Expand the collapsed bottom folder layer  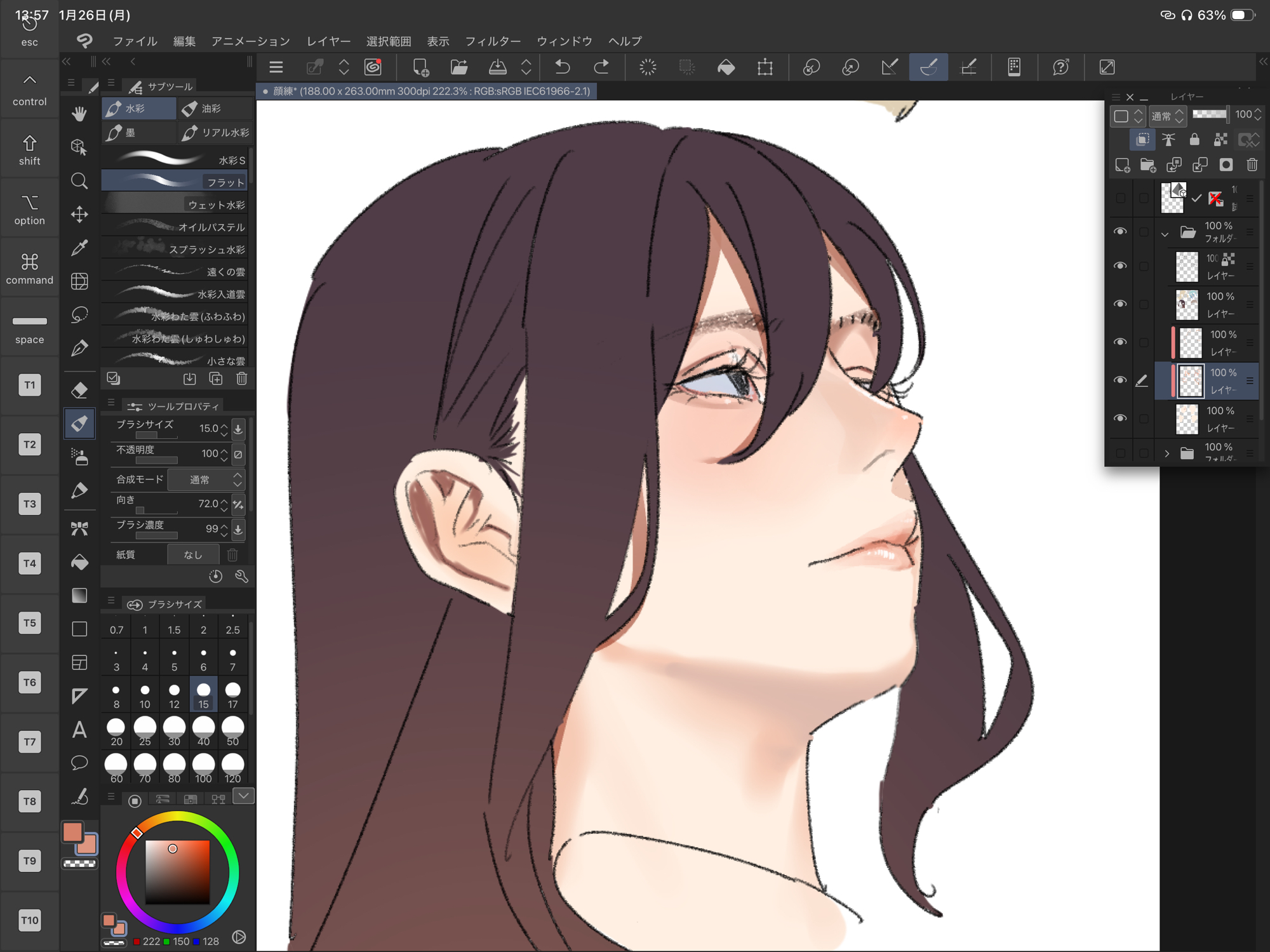[1166, 453]
